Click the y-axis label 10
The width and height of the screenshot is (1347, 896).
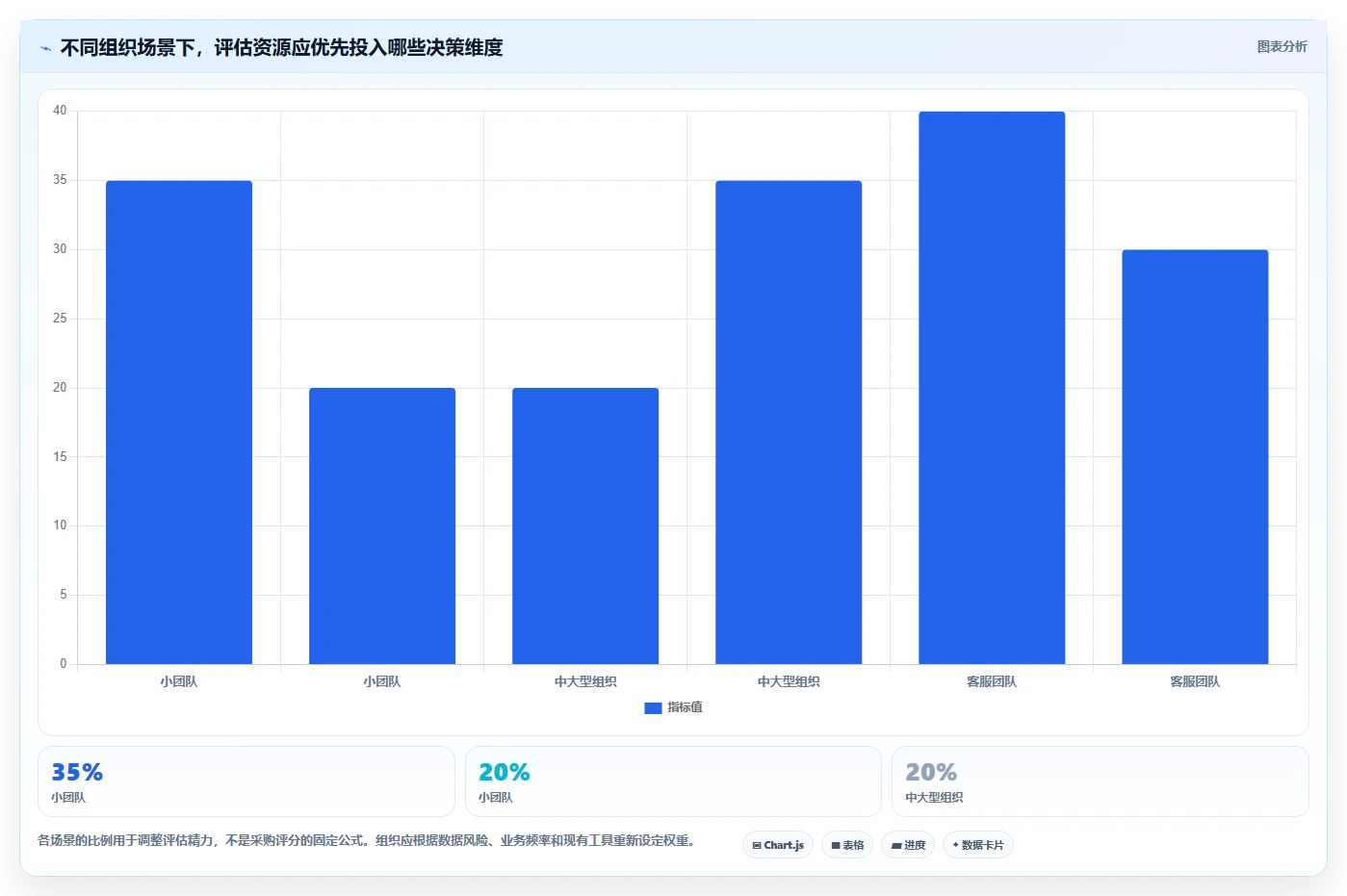tap(60, 525)
